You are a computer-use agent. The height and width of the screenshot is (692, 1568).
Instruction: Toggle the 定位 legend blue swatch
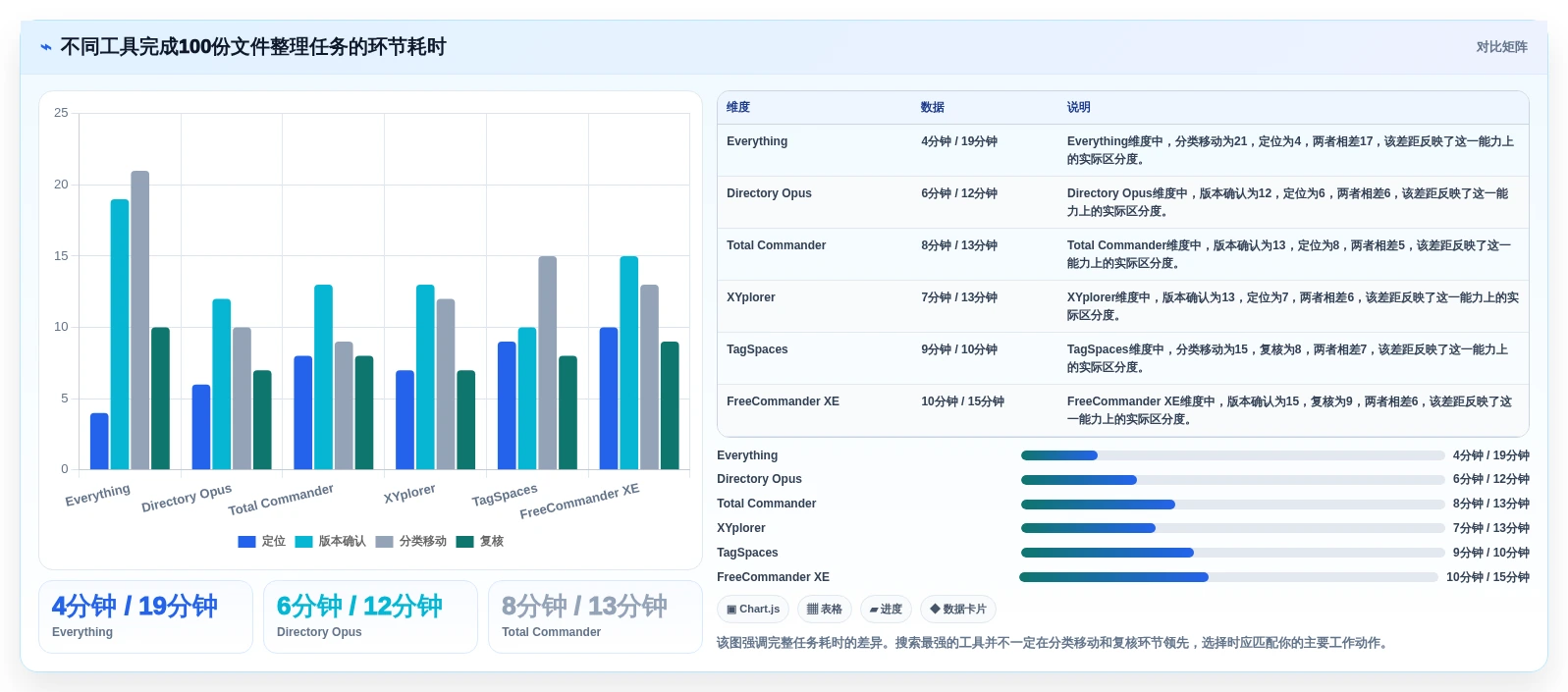pyautogui.click(x=246, y=542)
